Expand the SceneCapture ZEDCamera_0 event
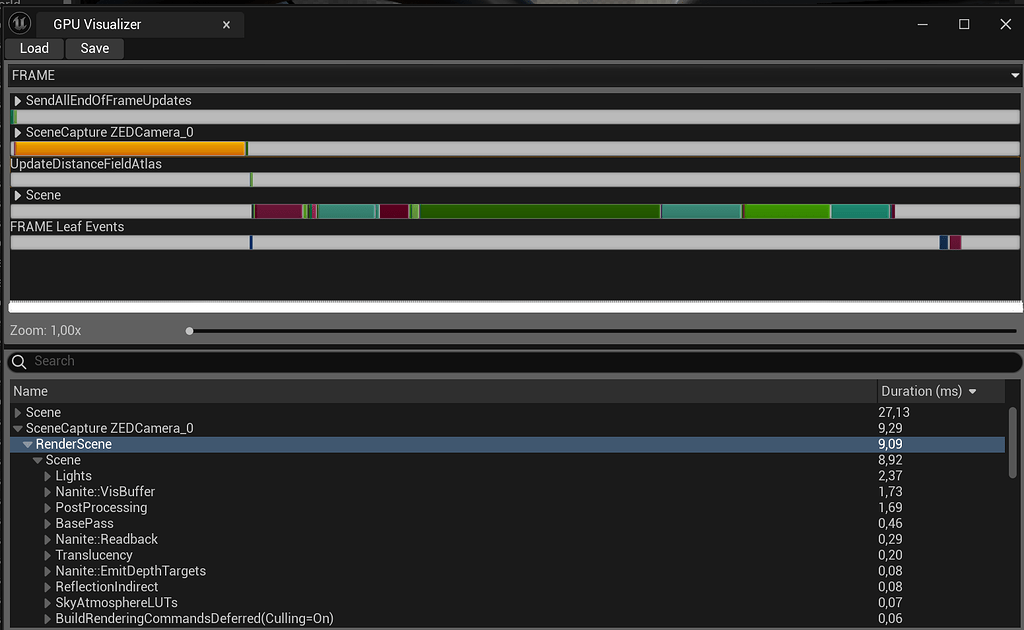The width and height of the screenshot is (1024, 630). pos(16,131)
